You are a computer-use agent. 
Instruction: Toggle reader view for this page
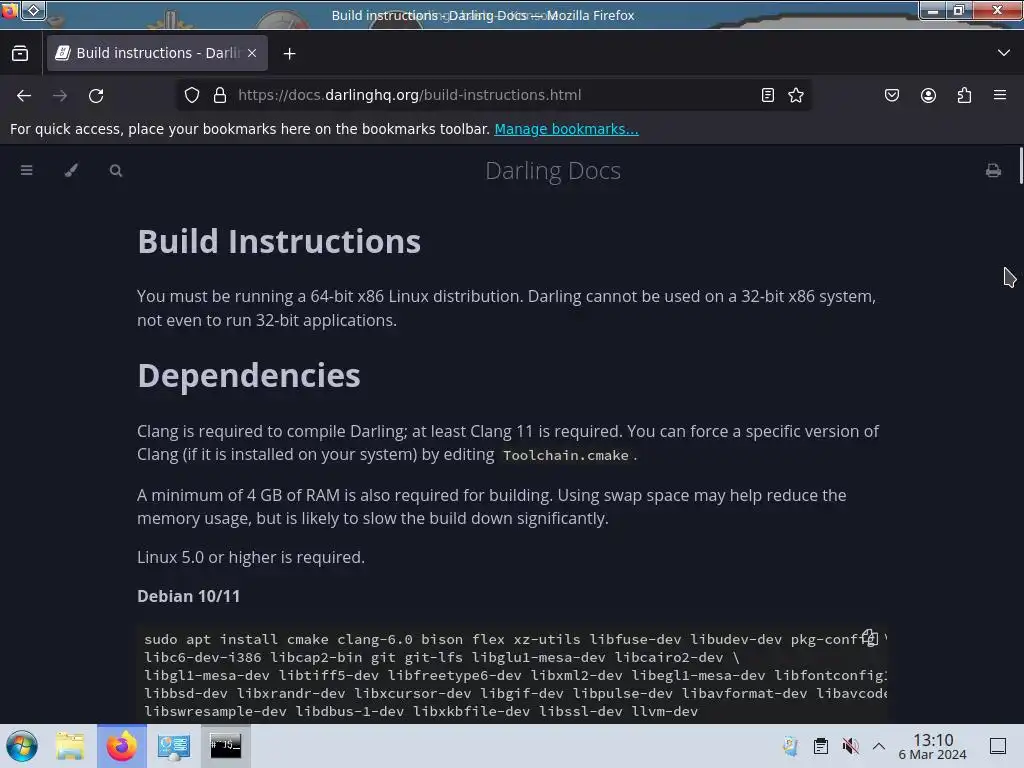pyautogui.click(x=768, y=95)
